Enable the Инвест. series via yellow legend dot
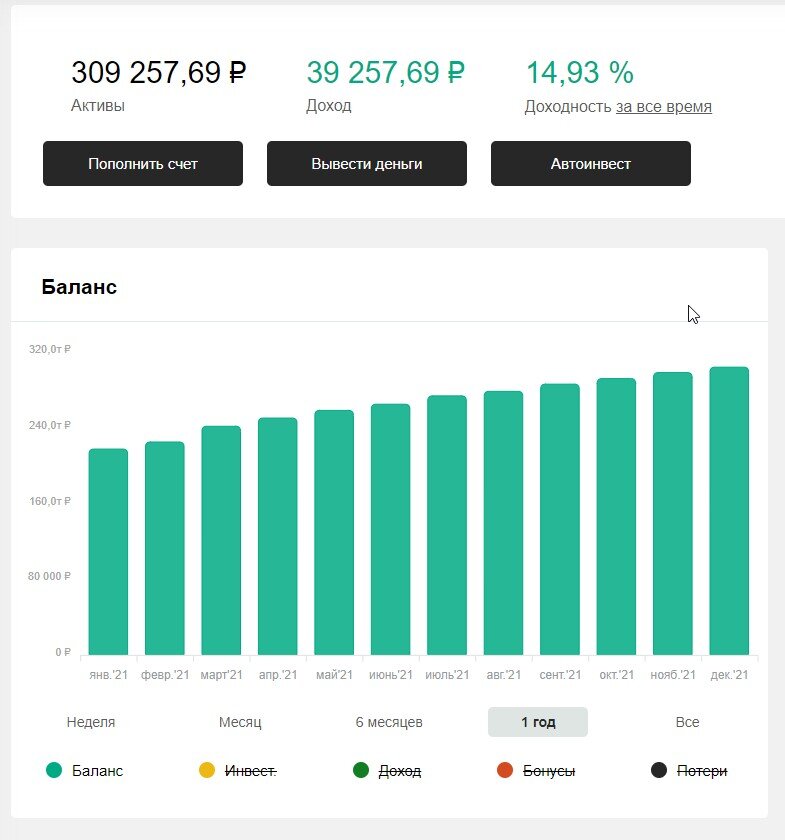The image size is (785, 840). (x=207, y=770)
